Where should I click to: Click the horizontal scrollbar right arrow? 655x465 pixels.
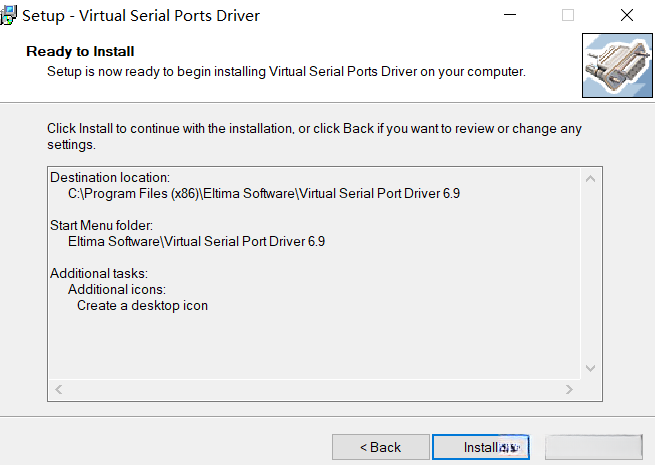[569, 389]
